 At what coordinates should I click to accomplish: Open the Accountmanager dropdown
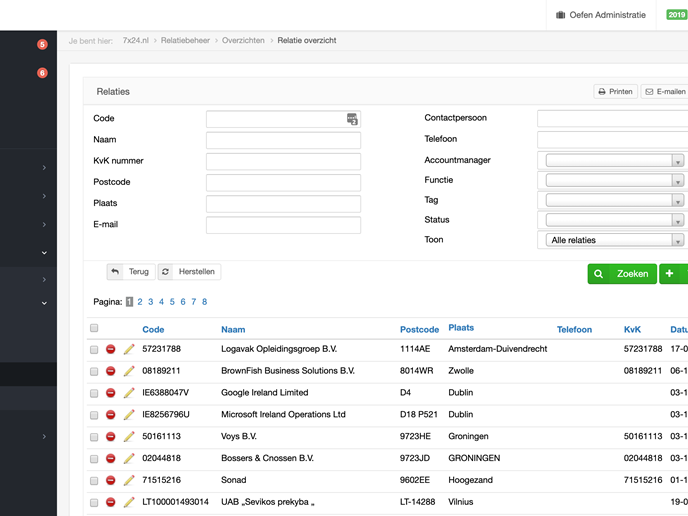614,161
